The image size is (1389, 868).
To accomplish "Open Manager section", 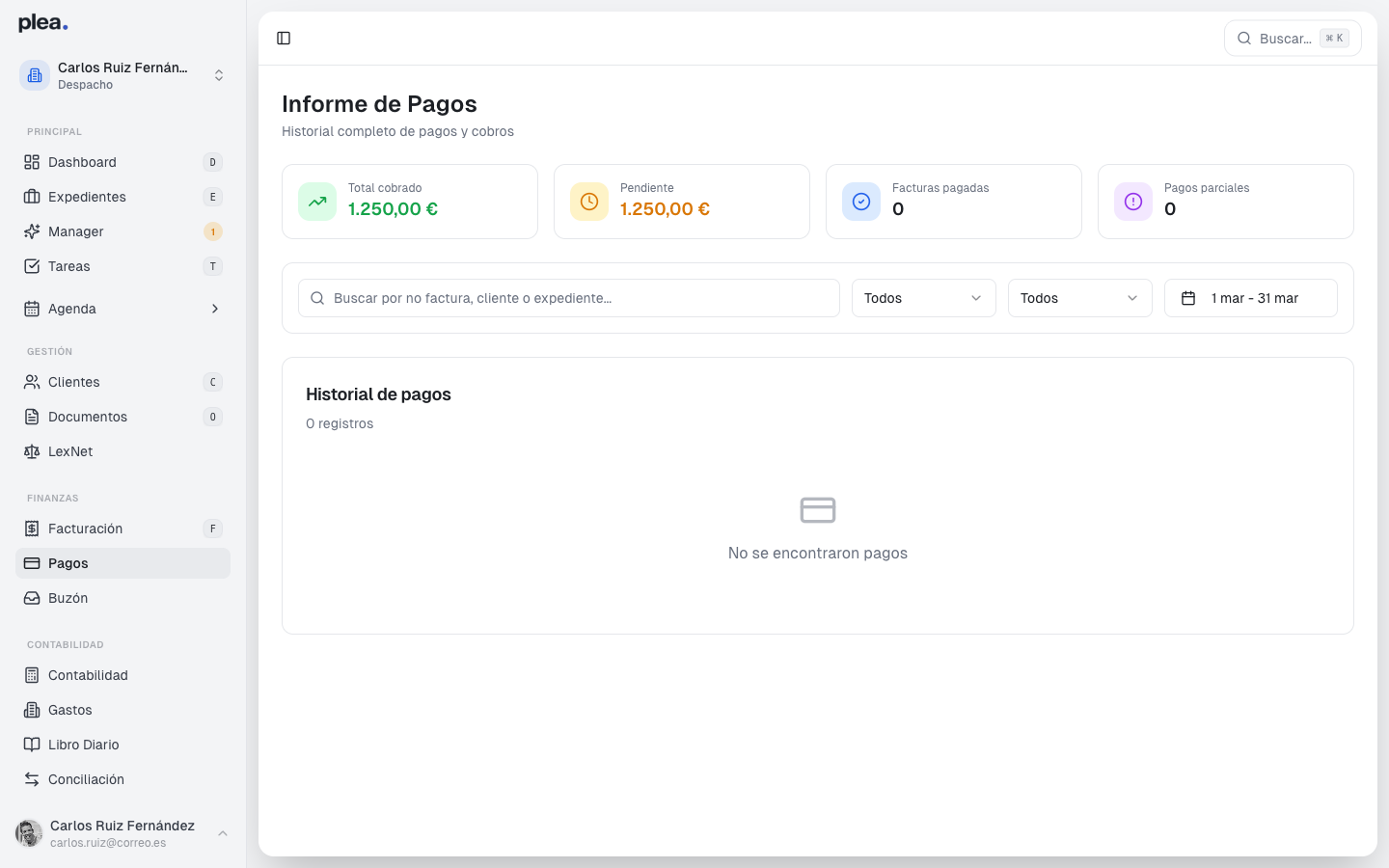I will click(123, 231).
